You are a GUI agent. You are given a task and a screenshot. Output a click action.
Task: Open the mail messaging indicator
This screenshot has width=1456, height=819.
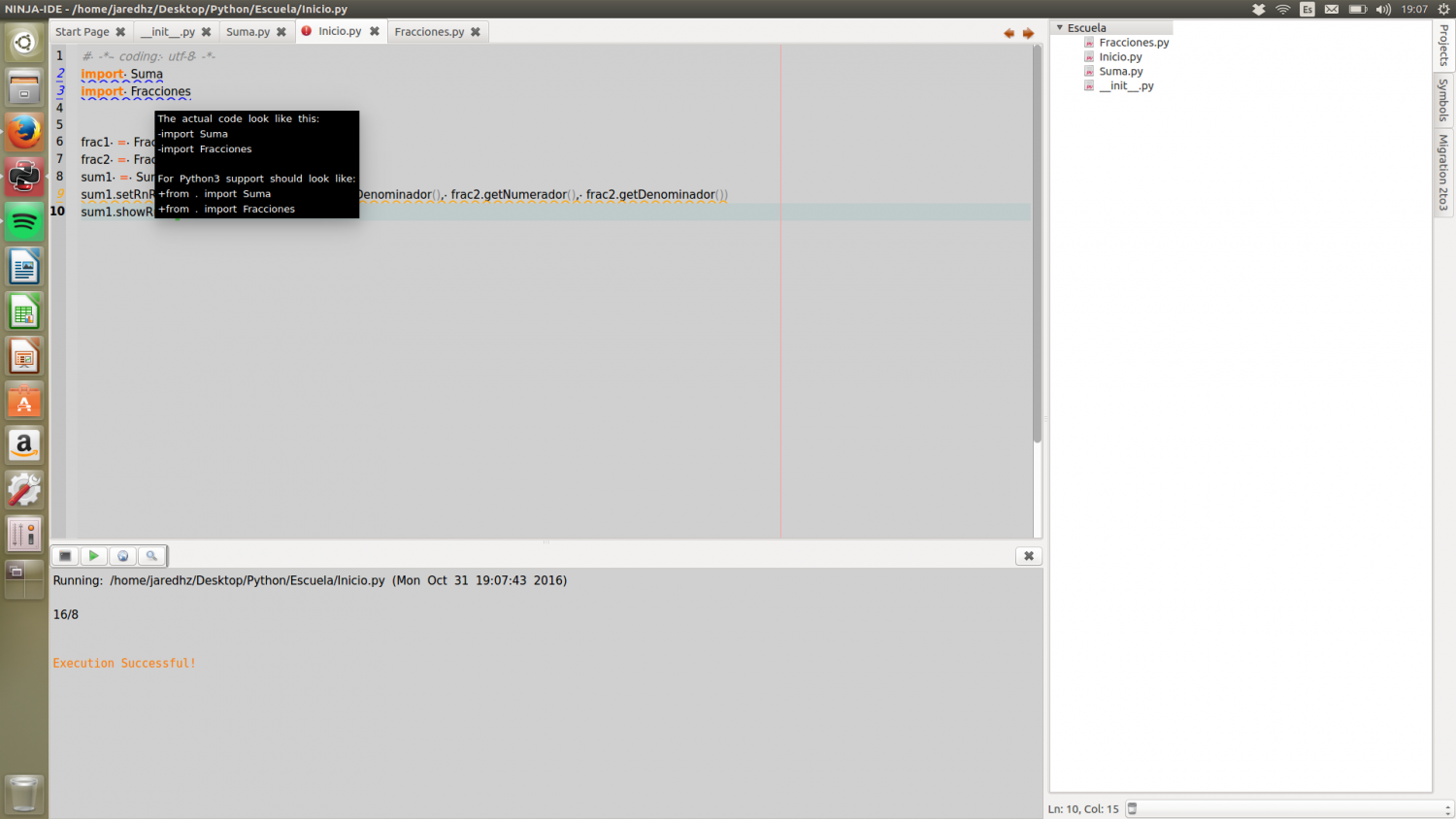(x=1332, y=9)
